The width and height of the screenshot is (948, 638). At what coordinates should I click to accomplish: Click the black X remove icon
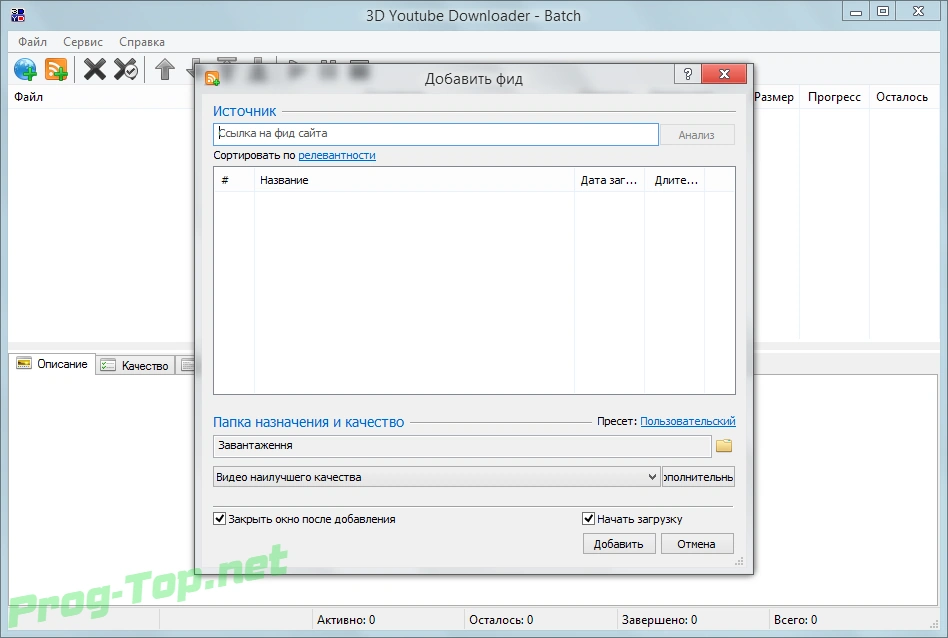[95, 70]
